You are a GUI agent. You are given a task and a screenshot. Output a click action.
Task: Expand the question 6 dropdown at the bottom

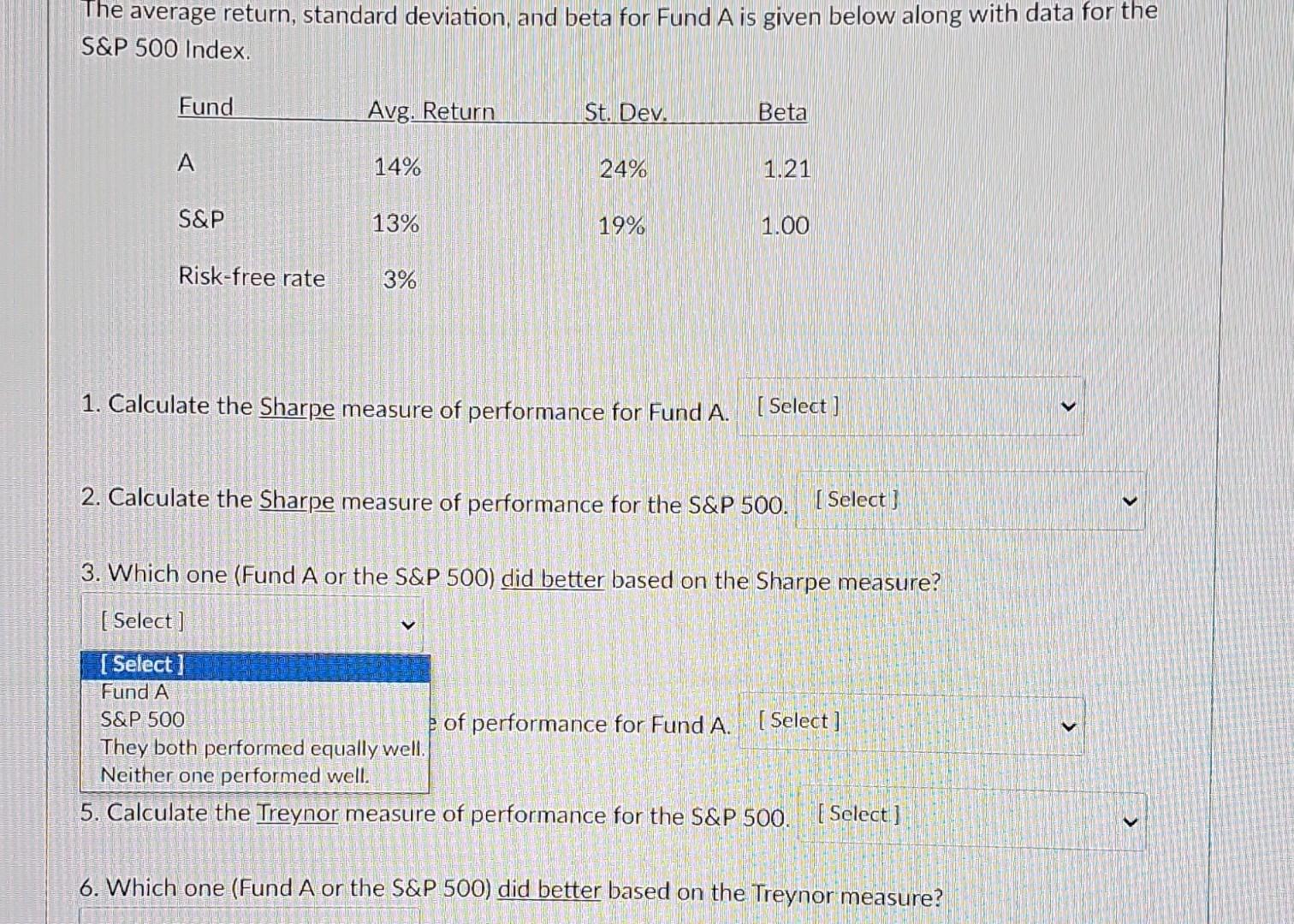[248, 917]
